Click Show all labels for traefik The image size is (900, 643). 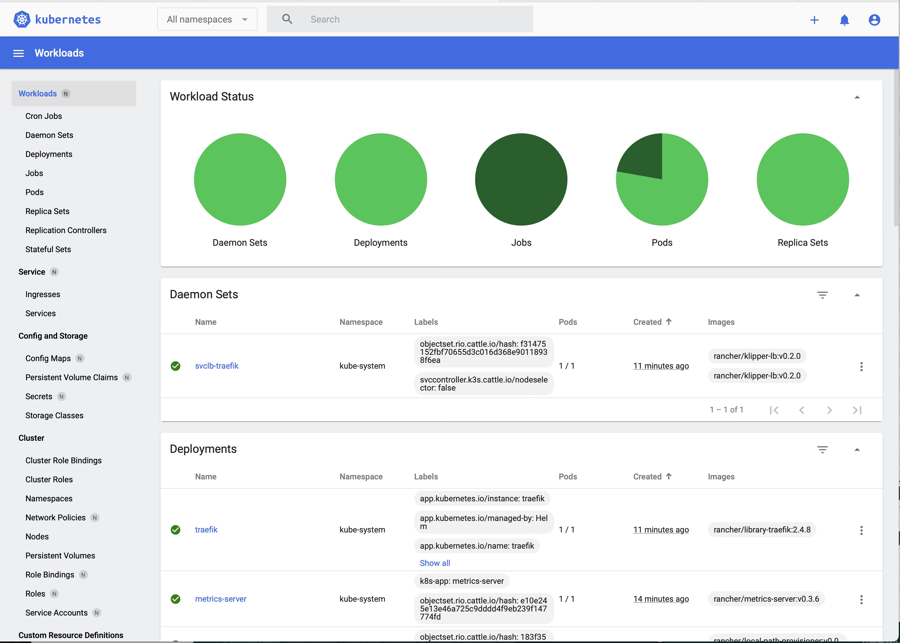(x=435, y=563)
